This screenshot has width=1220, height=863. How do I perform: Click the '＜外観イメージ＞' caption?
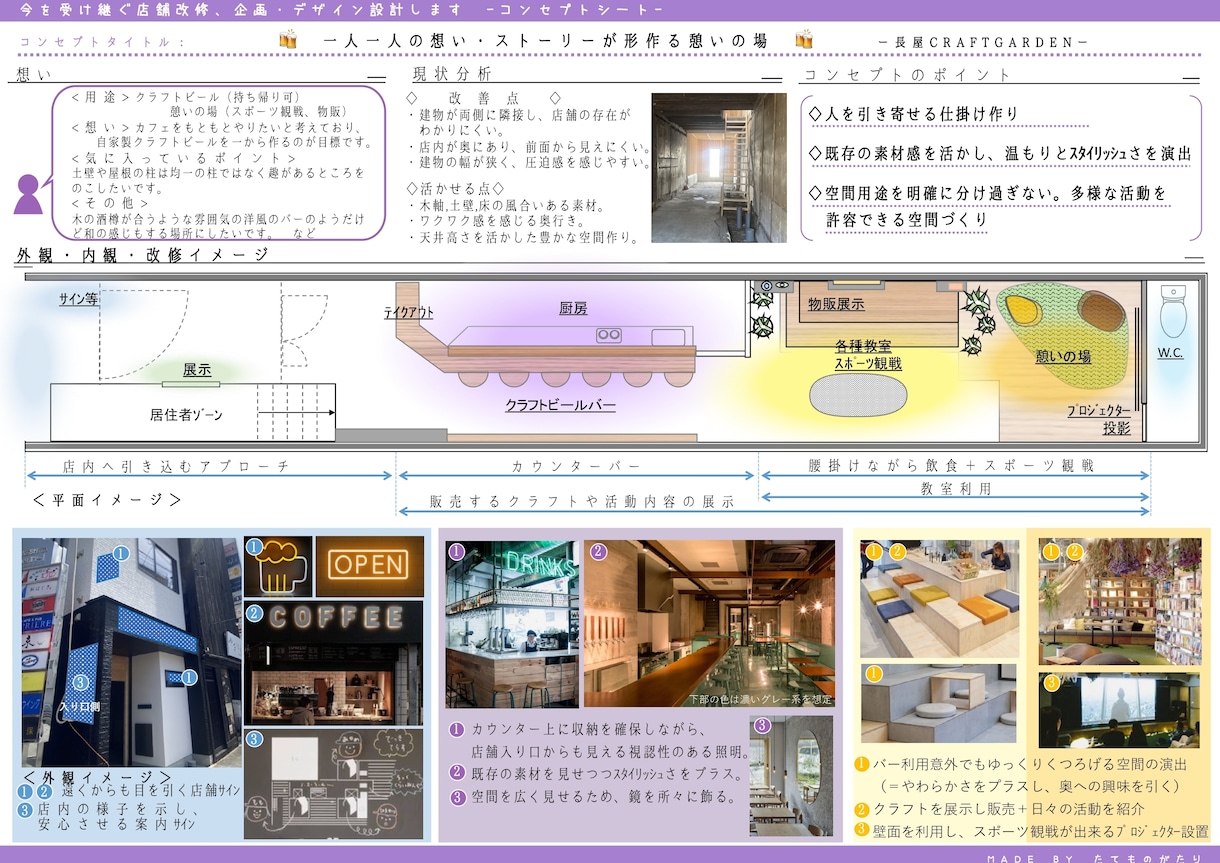pyautogui.click(x=96, y=777)
